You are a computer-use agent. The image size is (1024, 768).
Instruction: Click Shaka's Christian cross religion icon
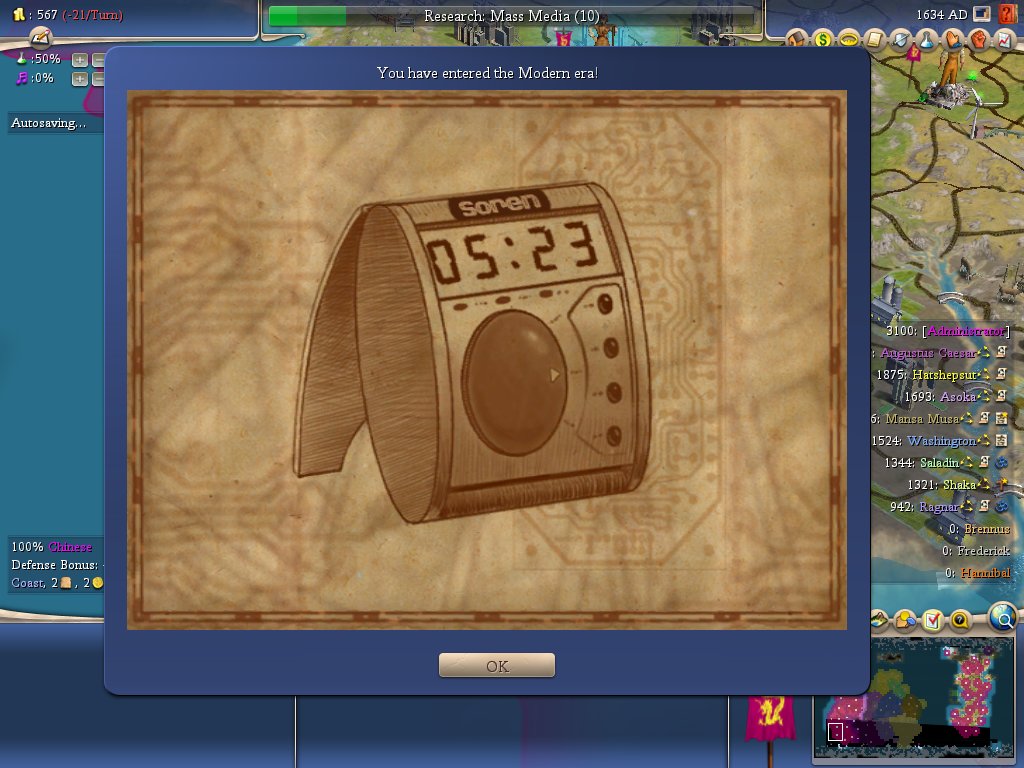click(1002, 484)
